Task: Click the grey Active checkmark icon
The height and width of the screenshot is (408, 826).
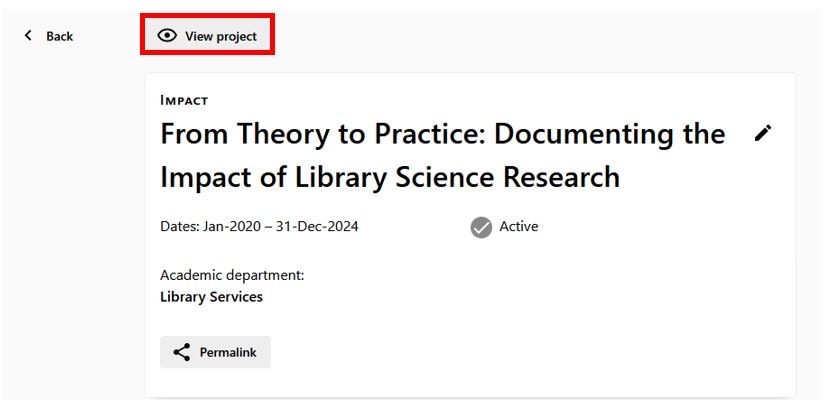Action: click(481, 227)
